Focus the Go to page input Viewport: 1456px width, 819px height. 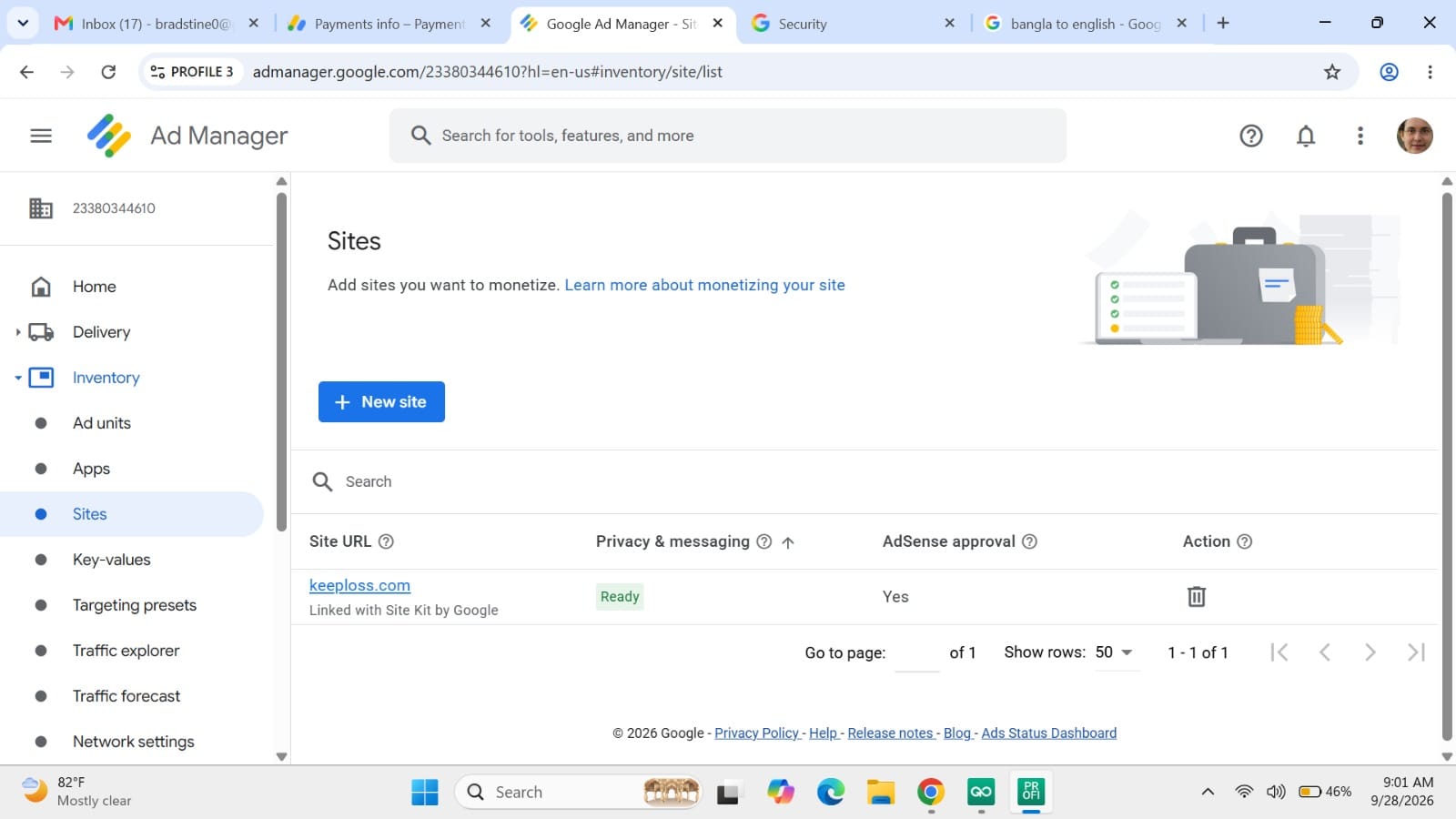(917, 652)
